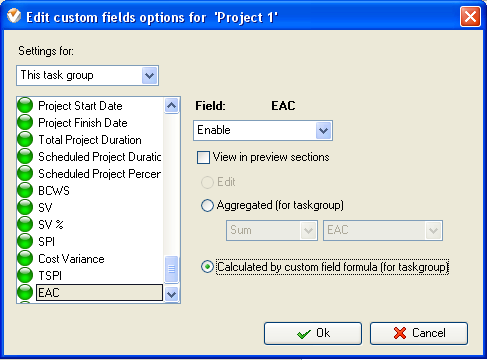Open the Settings for task group dropdown
The height and width of the screenshot is (360, 487).
87,76
